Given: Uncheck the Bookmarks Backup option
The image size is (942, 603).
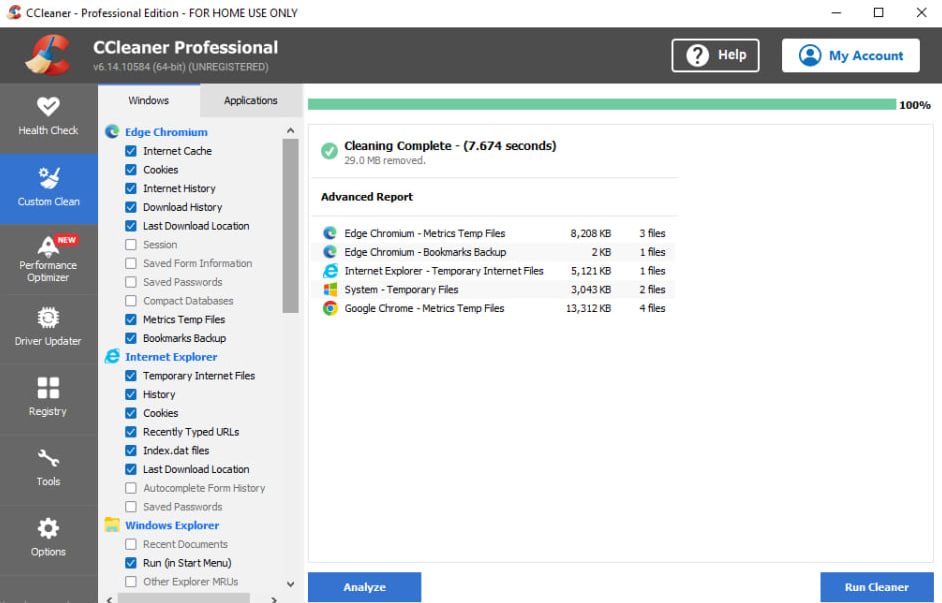Looking at the screenshot, I should point(130,338).
